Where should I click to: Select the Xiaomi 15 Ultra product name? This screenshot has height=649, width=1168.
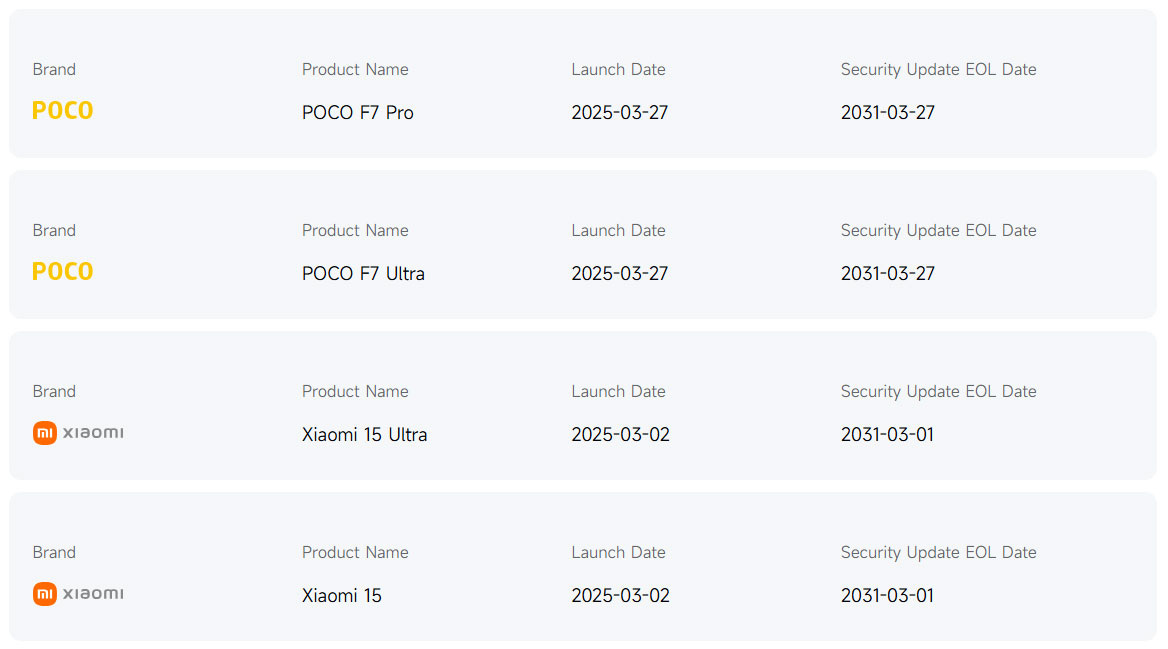(x=364, y=435)
